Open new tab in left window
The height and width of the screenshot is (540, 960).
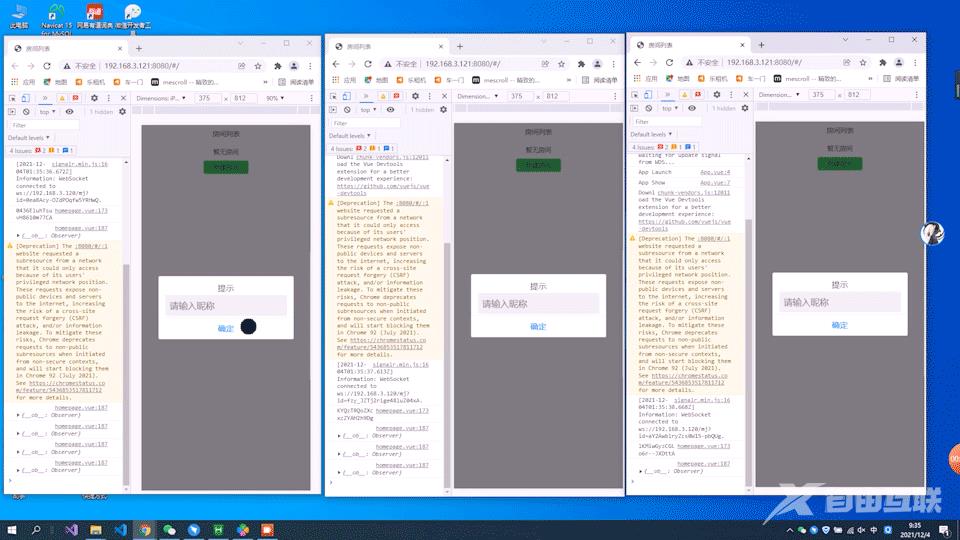(139, 48)
